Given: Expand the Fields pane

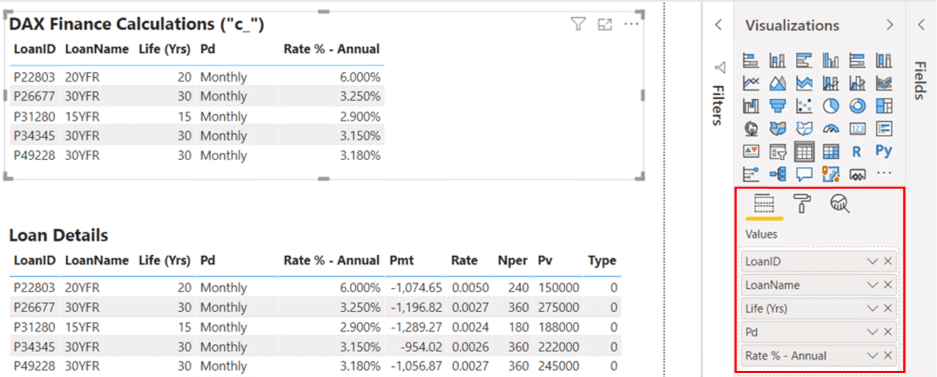Looking at the screenshot, I should click(921, 25).
